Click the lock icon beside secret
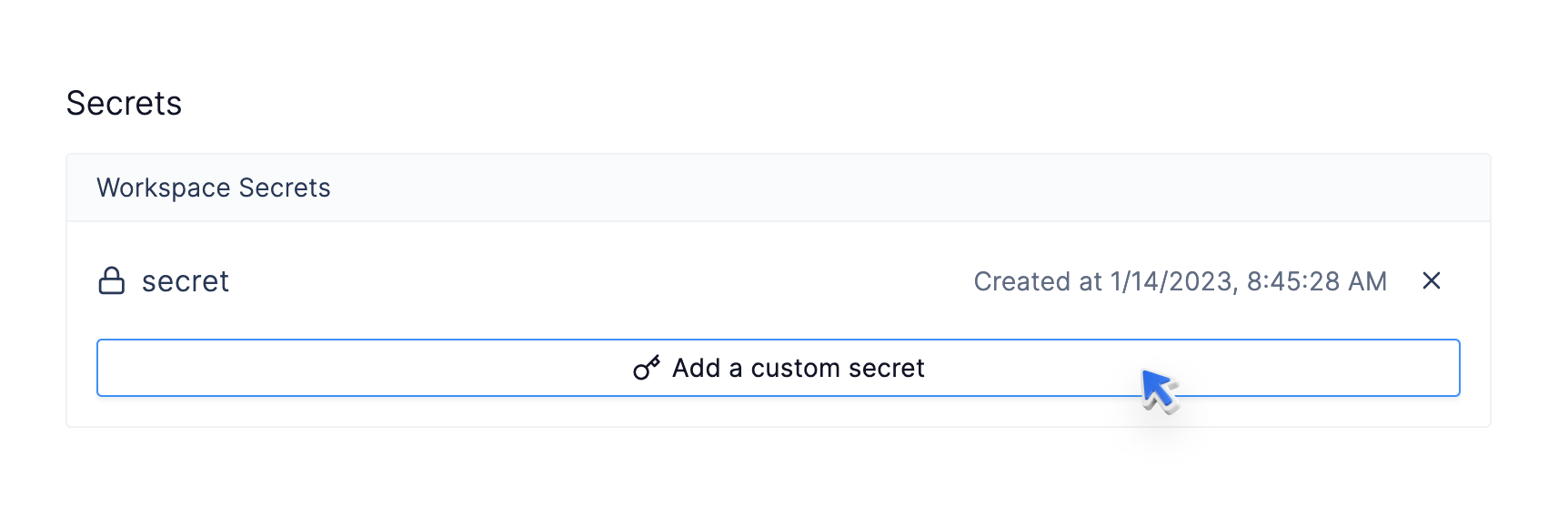This screenshot has height=508, width=1568. point(111,281)
